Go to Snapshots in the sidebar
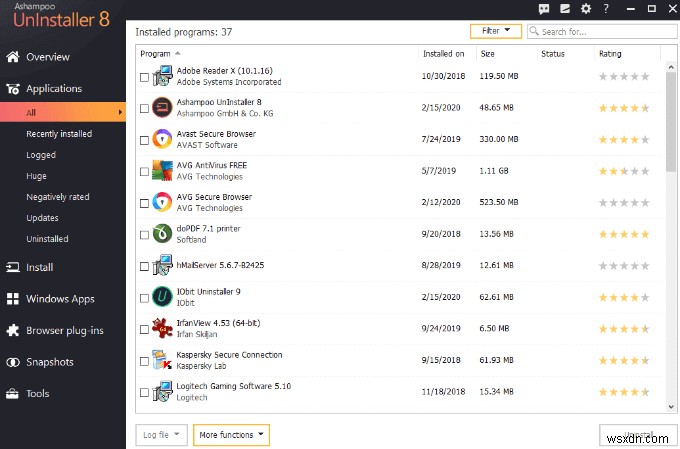The image size is (680, 449). (x=49, y=362)
